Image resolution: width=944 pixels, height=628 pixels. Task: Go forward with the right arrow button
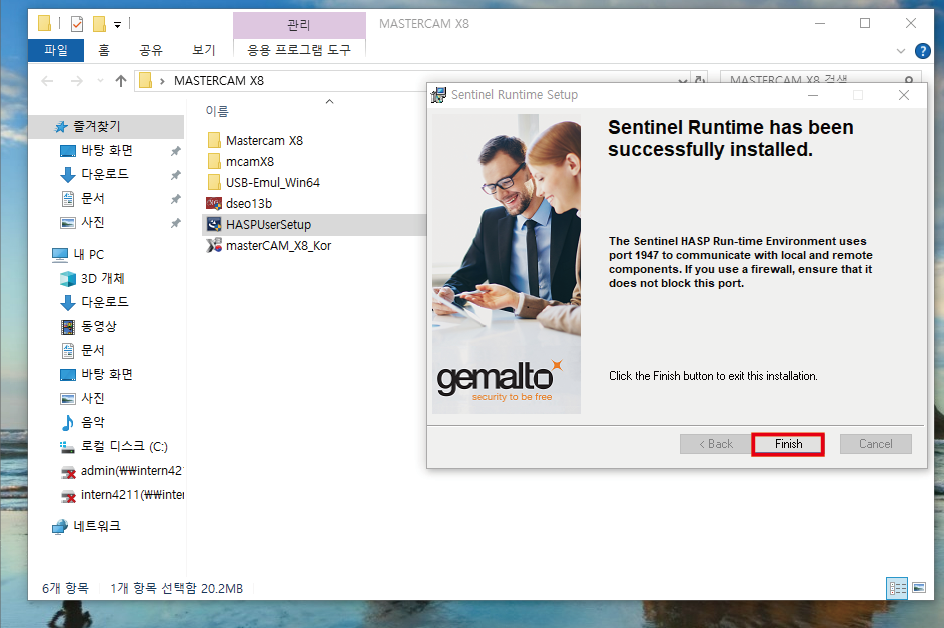pyautogui.click(x=76, y=81)
